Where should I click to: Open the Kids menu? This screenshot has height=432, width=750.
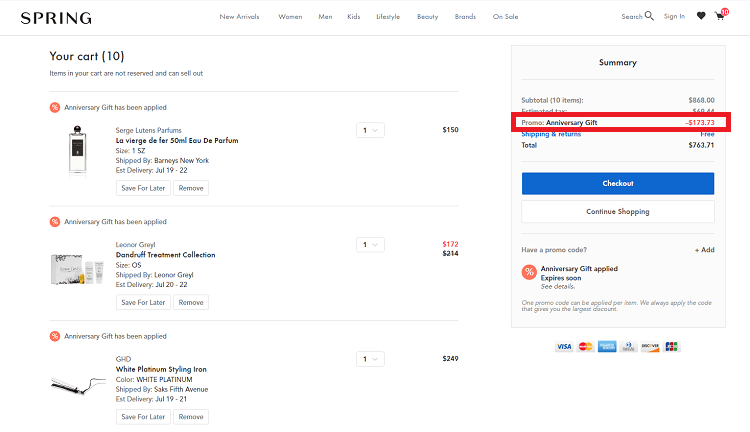[x=353, y=16]
